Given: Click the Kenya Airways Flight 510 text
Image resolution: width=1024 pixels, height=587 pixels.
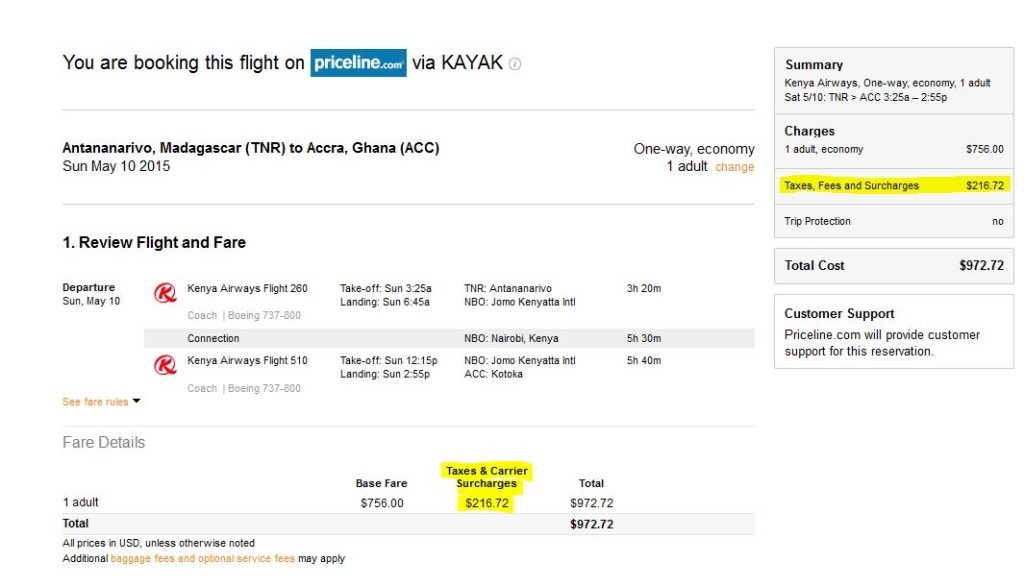Looking at the screenshot, I should pos(247,360).
